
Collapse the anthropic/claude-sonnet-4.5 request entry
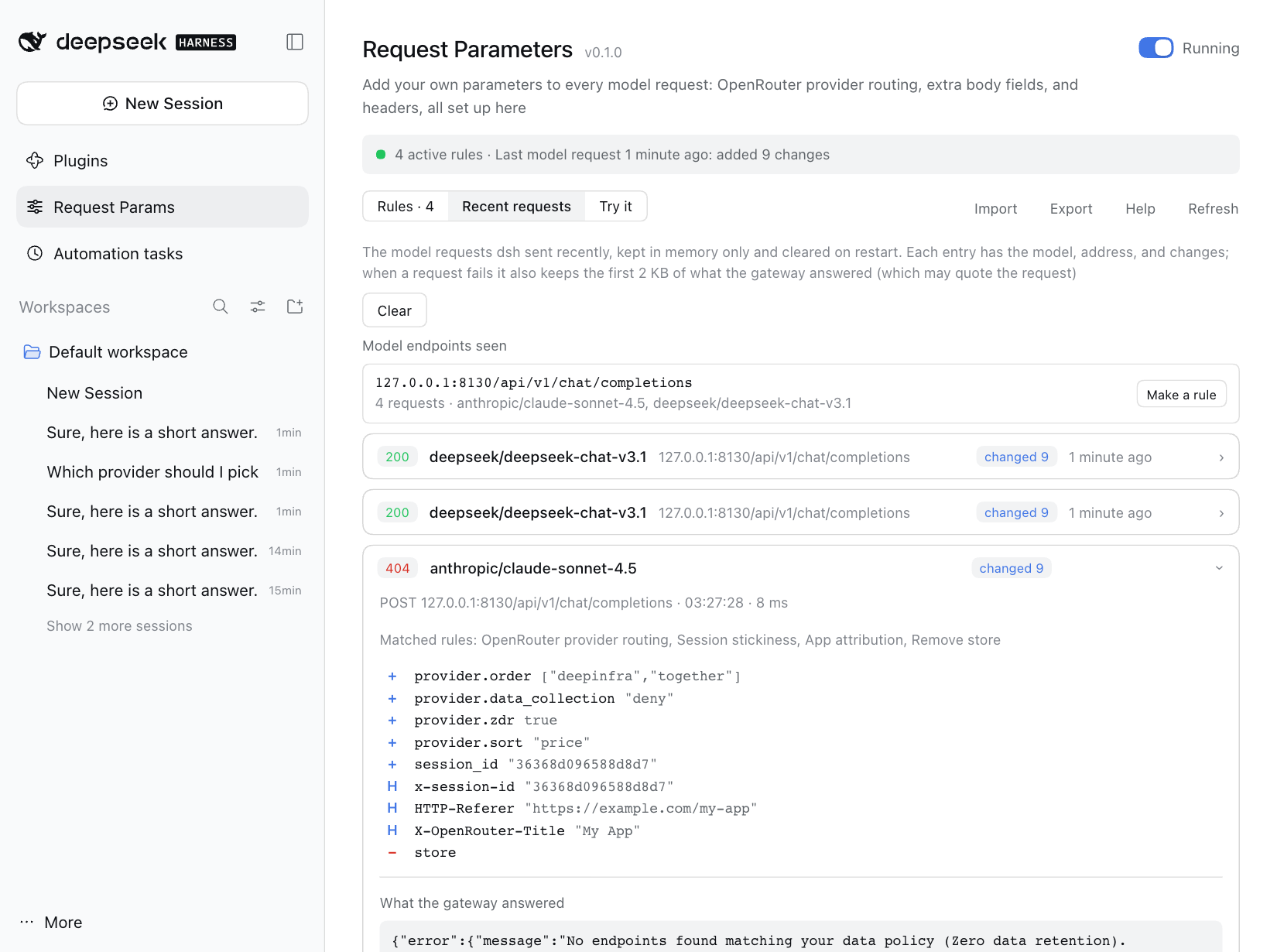1219,568
